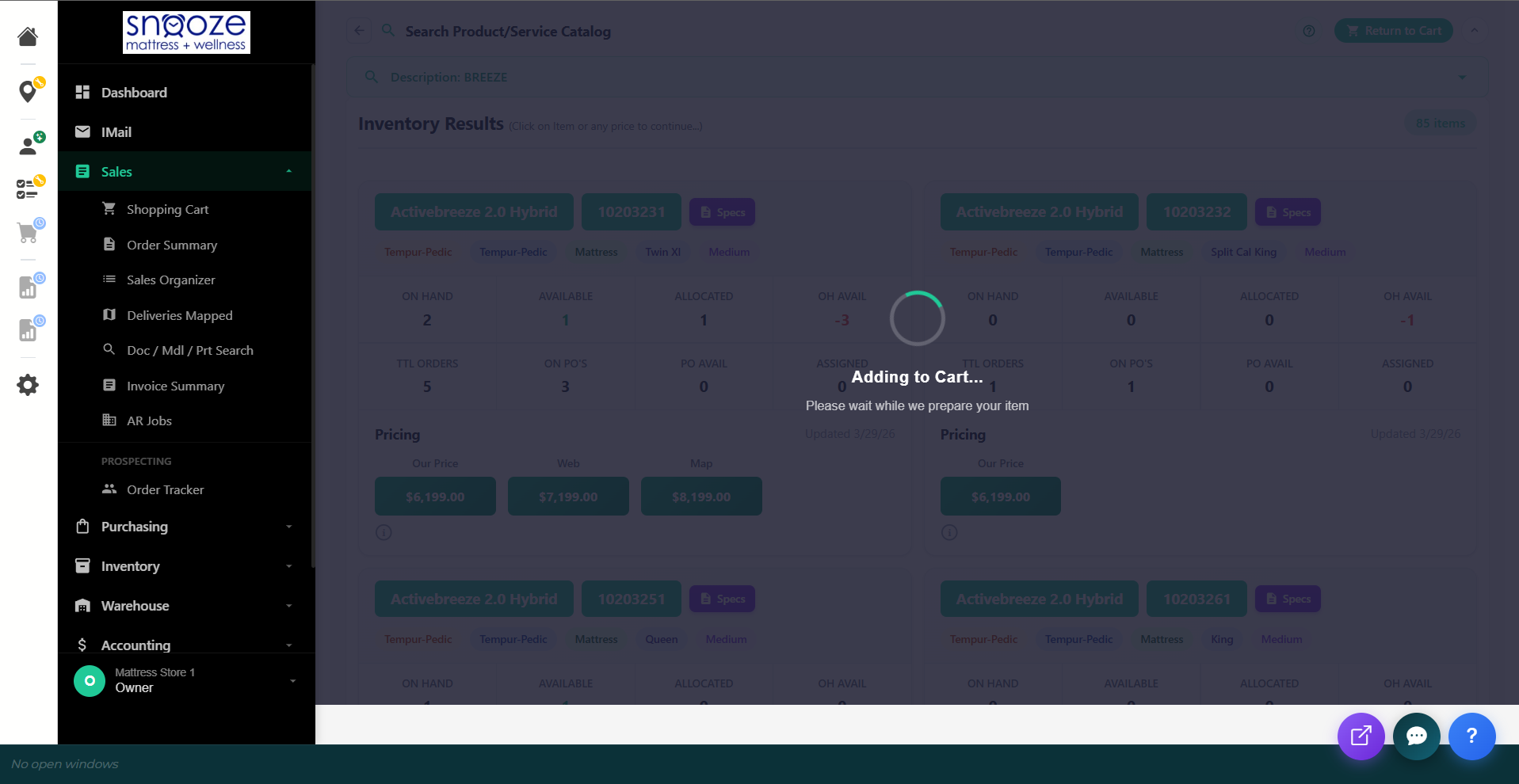Open the map location pin icon
This screenshot has height=784, width=1519.
(x=29, y=90)
